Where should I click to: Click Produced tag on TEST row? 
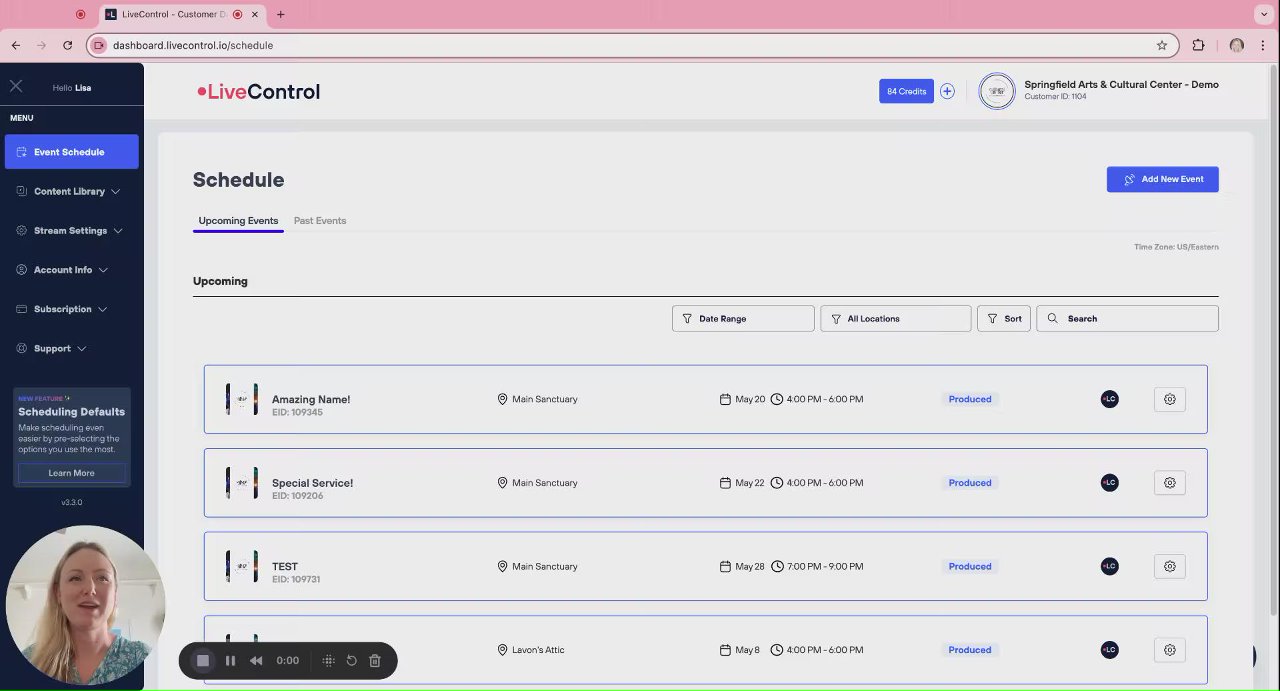pos(970,566)
